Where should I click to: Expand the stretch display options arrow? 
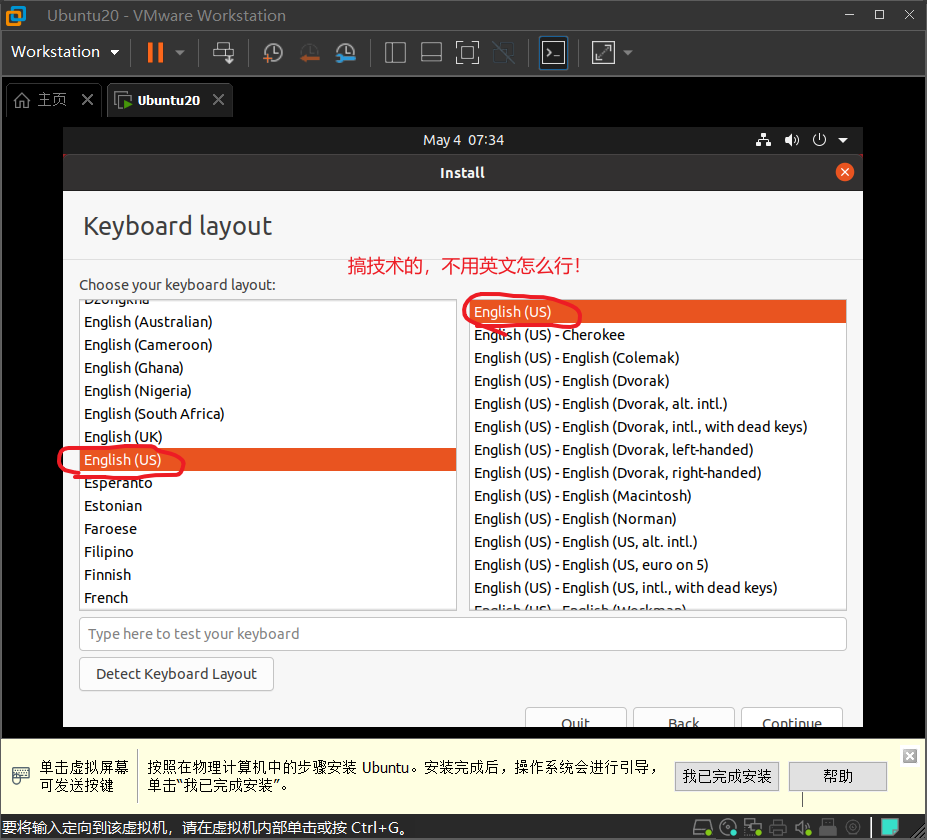(628, 53)
